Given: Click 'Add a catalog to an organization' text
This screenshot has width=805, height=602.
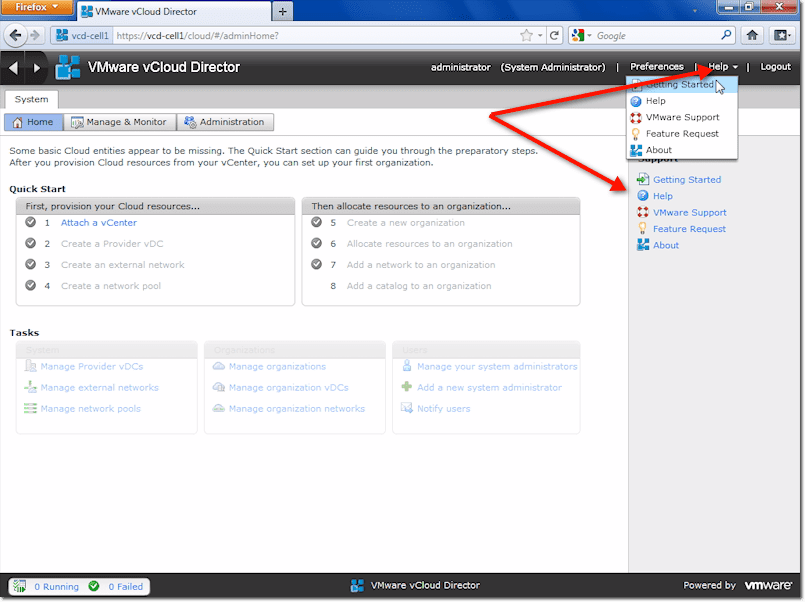Looking at the screenshot, I should (x=419, y=286).
